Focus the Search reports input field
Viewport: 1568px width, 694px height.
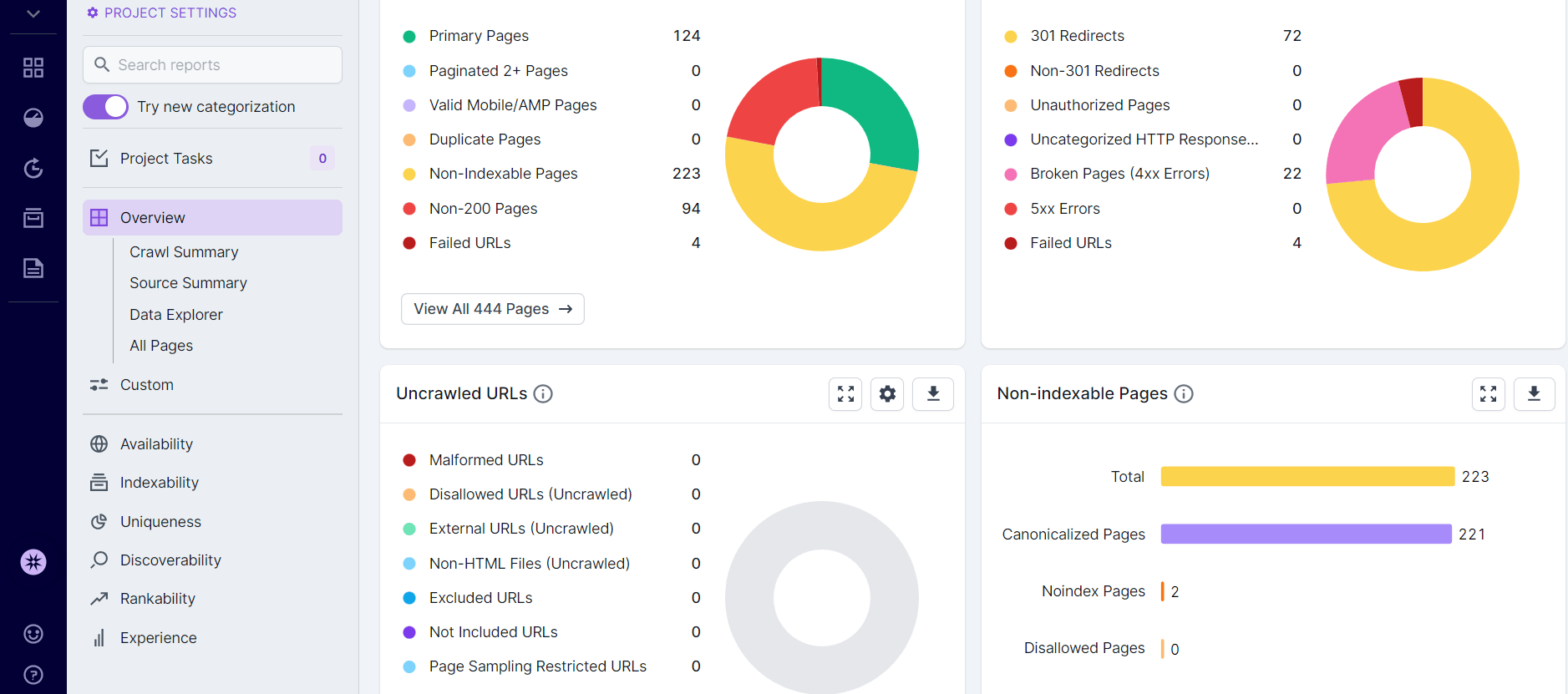point(224,65)
